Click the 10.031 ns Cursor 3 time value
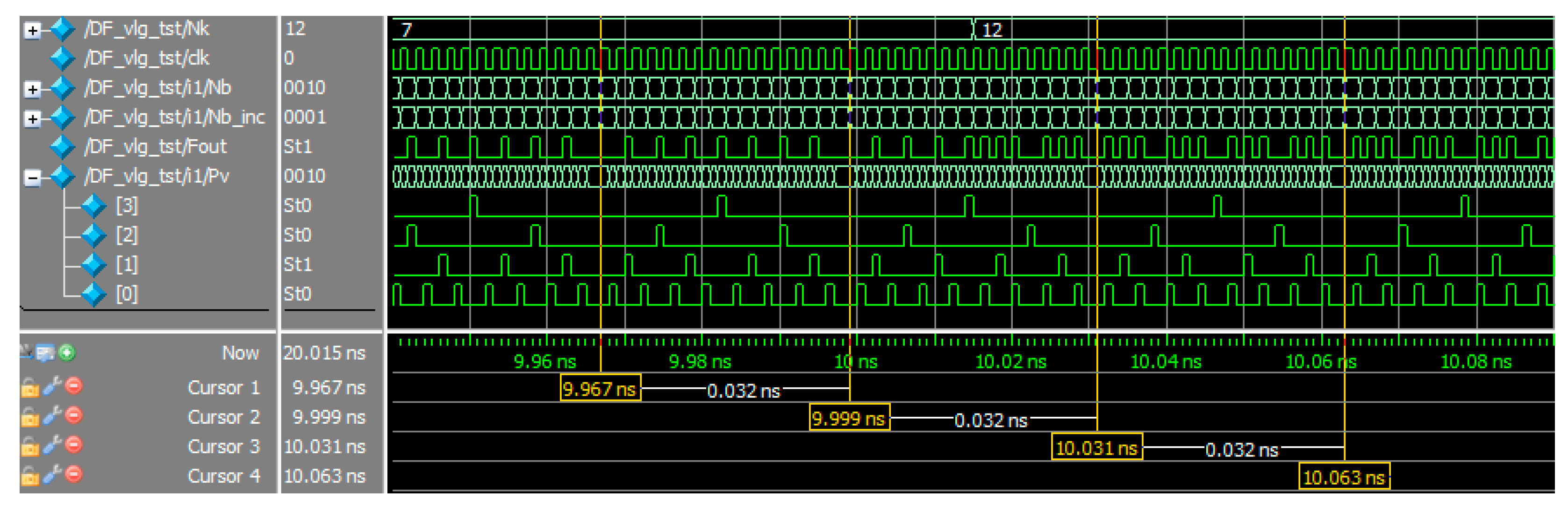The width and height of the screenshot is (1568, 506). [x=324, y=446]
